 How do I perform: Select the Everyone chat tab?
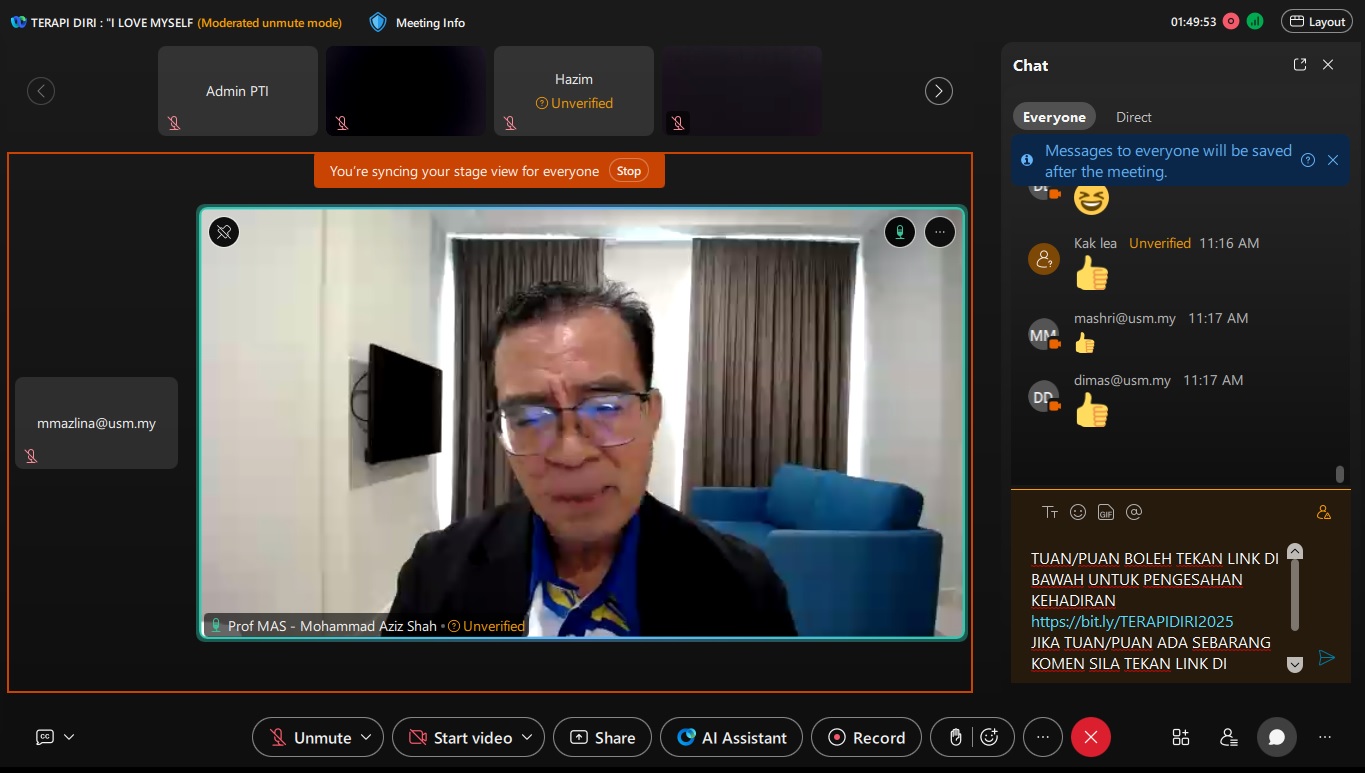(1053, 117)
